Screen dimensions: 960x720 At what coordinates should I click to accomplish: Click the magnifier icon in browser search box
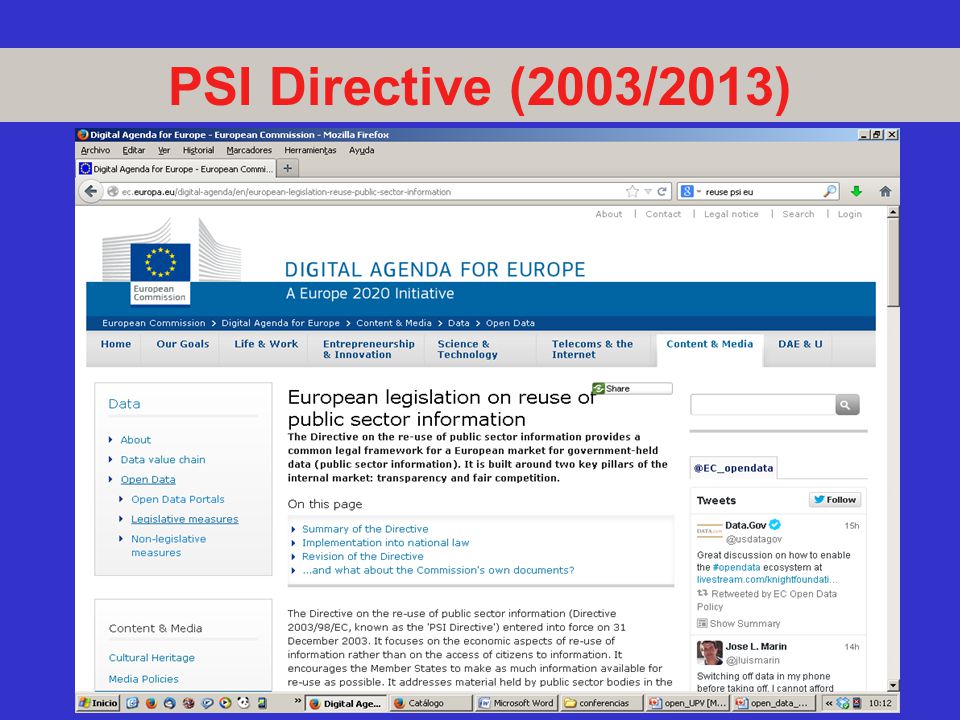click(x=830, y=192)
